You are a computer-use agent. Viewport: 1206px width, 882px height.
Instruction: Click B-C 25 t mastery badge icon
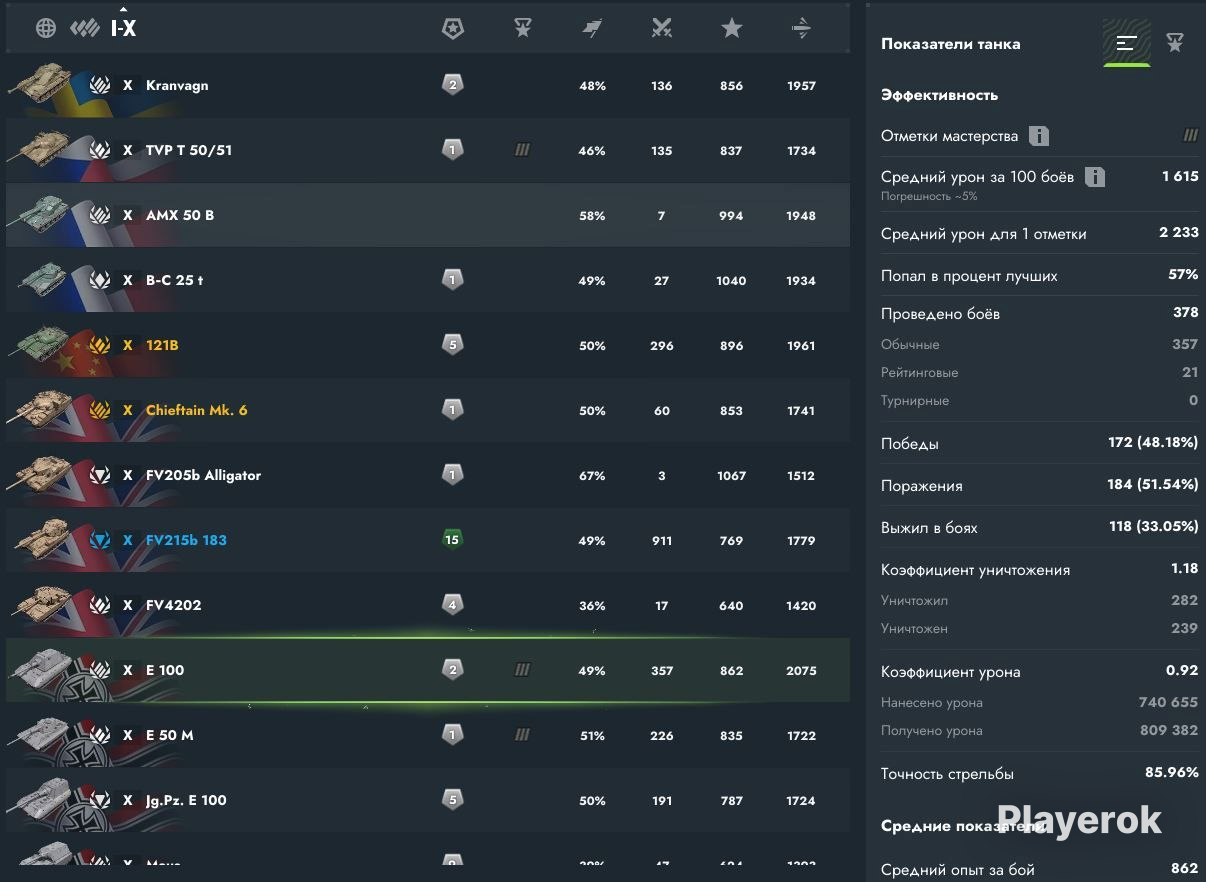(x=452, y=280)
